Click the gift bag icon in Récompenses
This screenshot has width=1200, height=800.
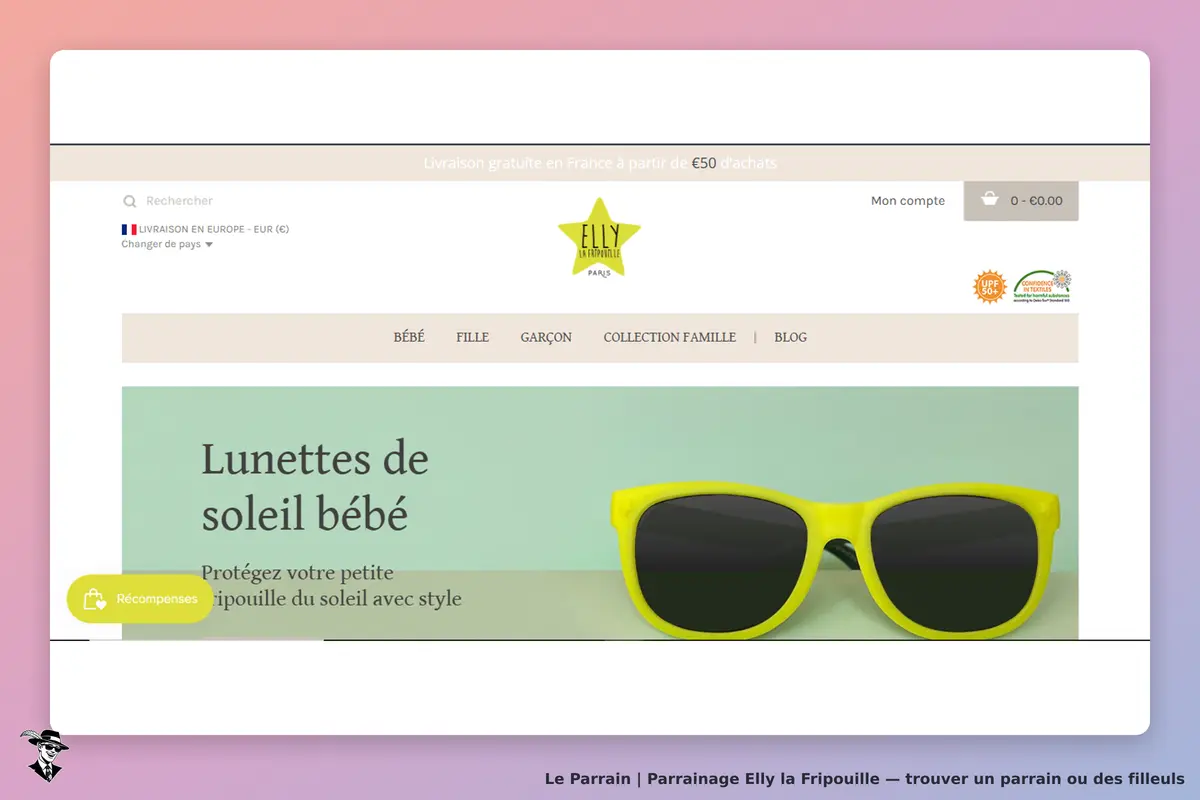tap(94, 599)
